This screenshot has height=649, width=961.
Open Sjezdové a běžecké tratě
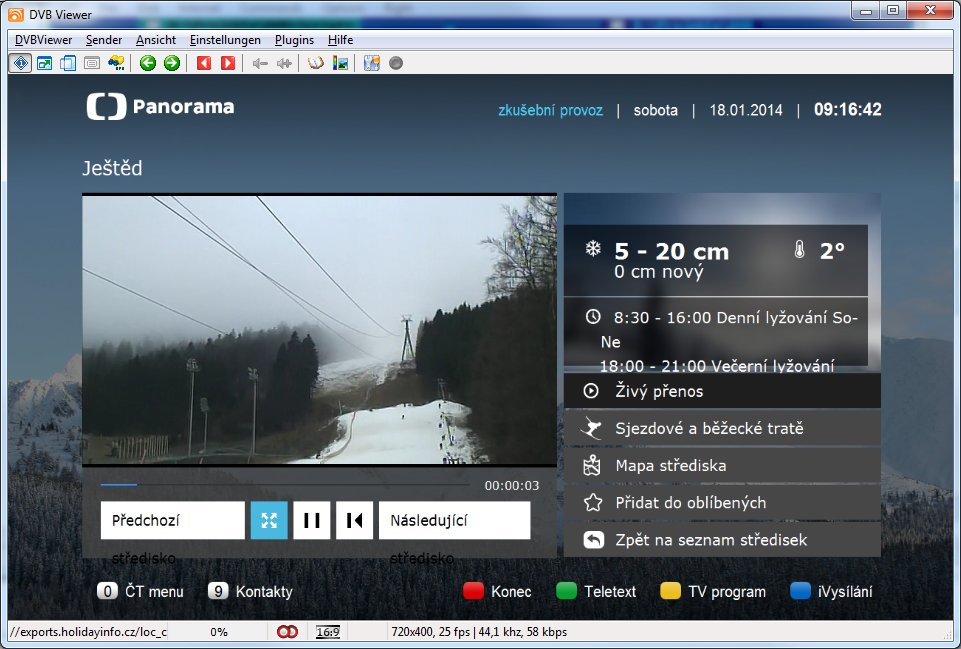point(722,428)
